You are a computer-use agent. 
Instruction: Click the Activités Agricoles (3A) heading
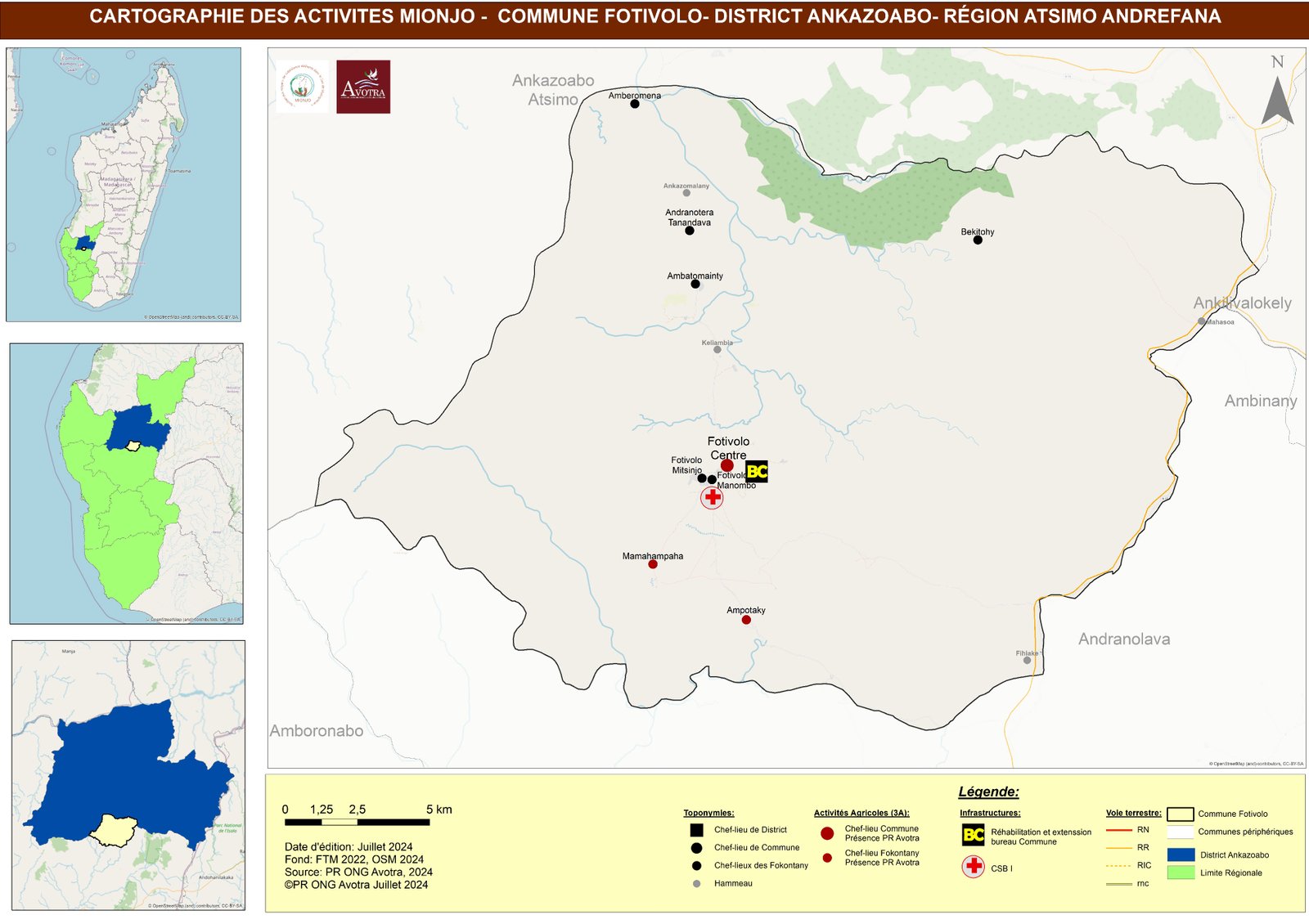pyautogui.click(x=861, y=813)
